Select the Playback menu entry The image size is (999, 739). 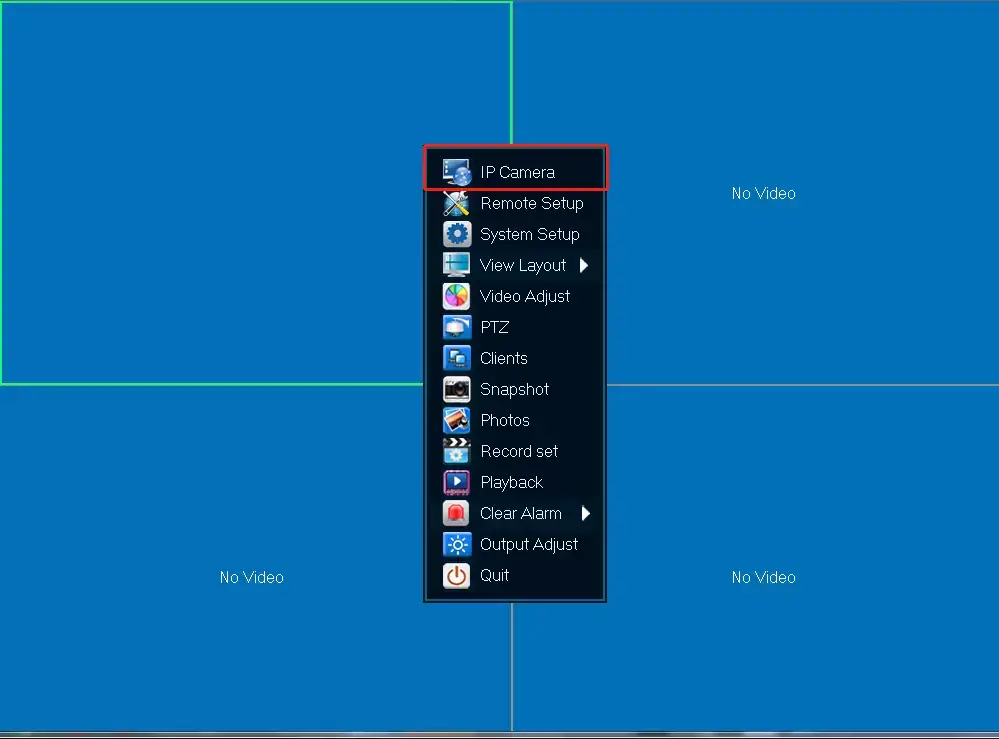click(515, 482)
